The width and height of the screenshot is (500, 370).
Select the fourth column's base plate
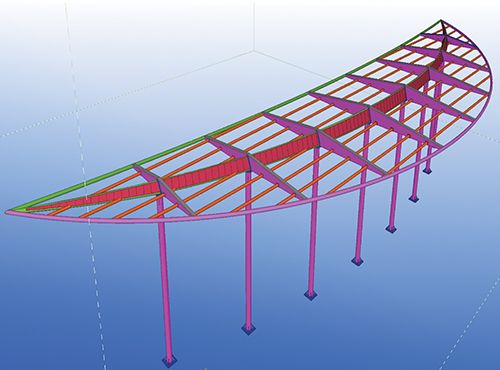358,261
